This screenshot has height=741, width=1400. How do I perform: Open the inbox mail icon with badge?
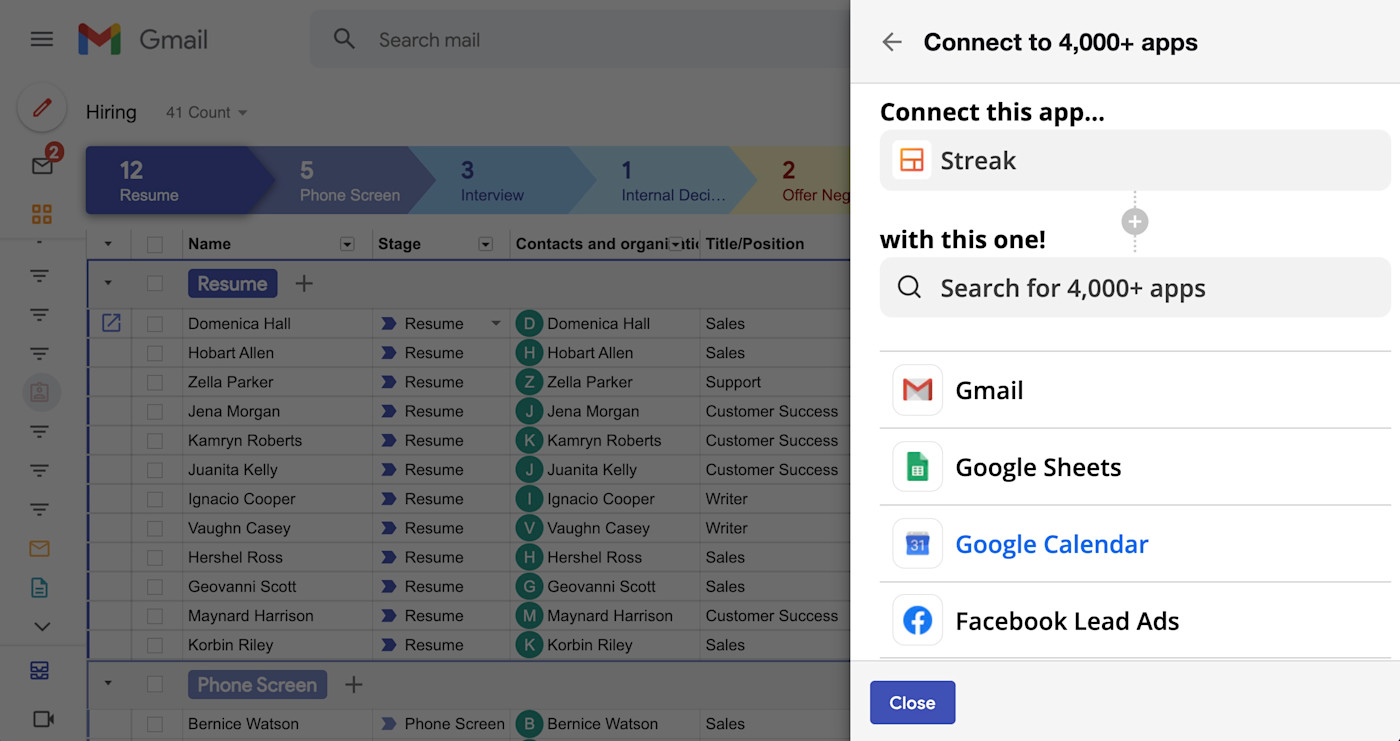[42, 165]
